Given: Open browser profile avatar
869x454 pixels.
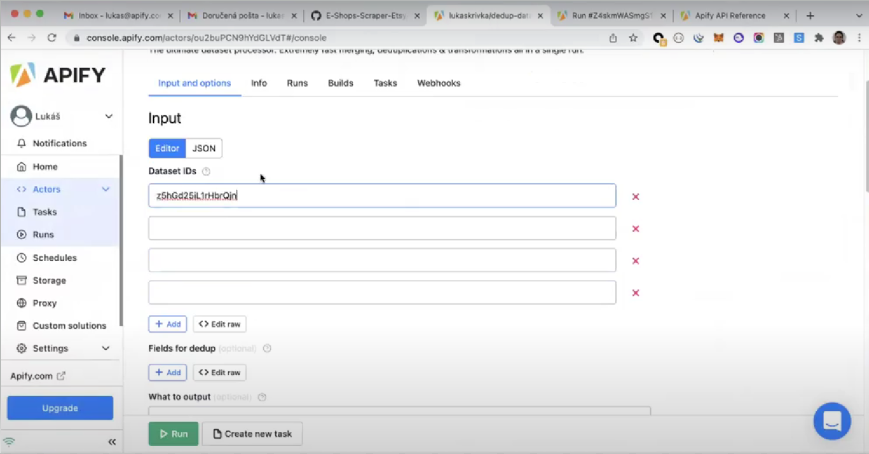Looking at the screenshot, I should pyautogui.click(x=839, y=38).
